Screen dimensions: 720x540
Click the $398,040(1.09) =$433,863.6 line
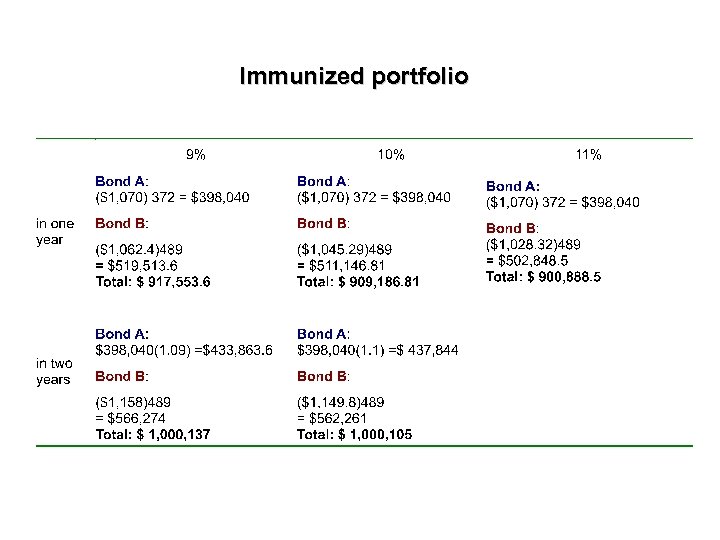pyautogui.click(x=183, y=350)
